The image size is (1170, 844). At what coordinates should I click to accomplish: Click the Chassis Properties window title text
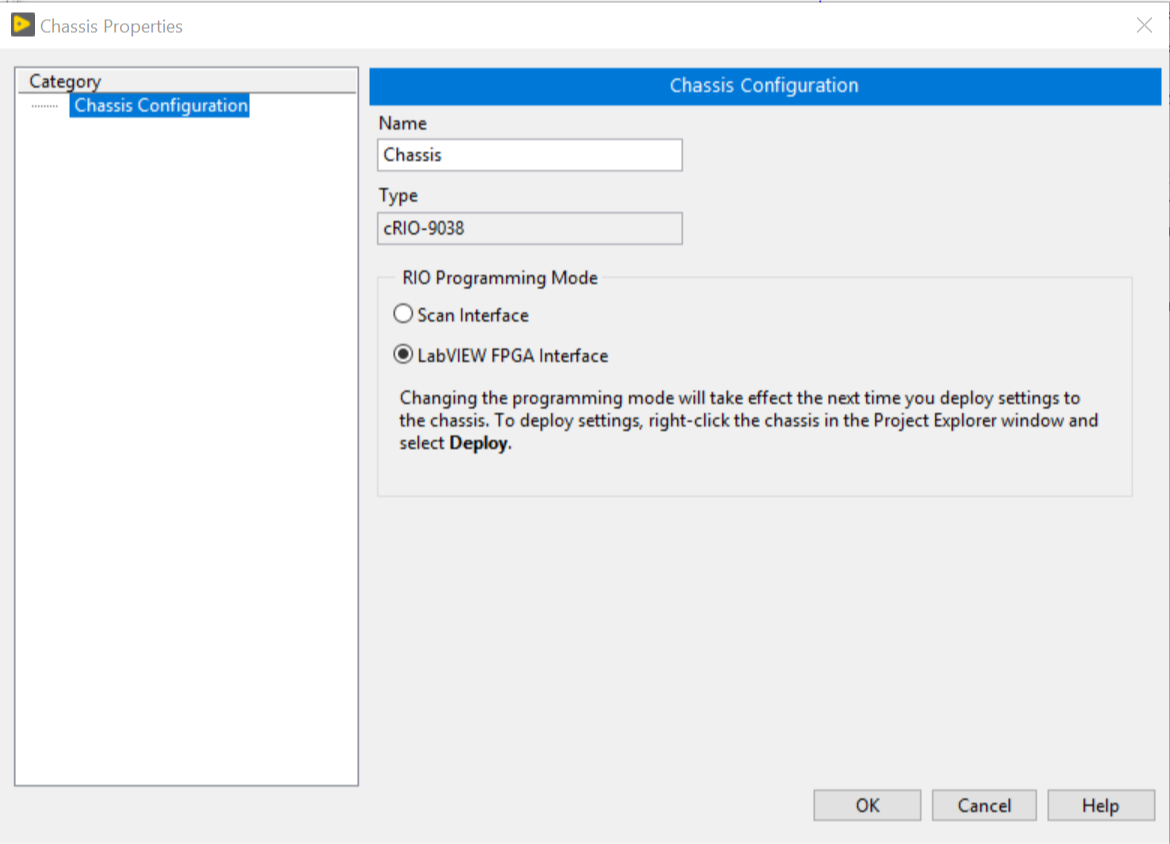point(111,26)
